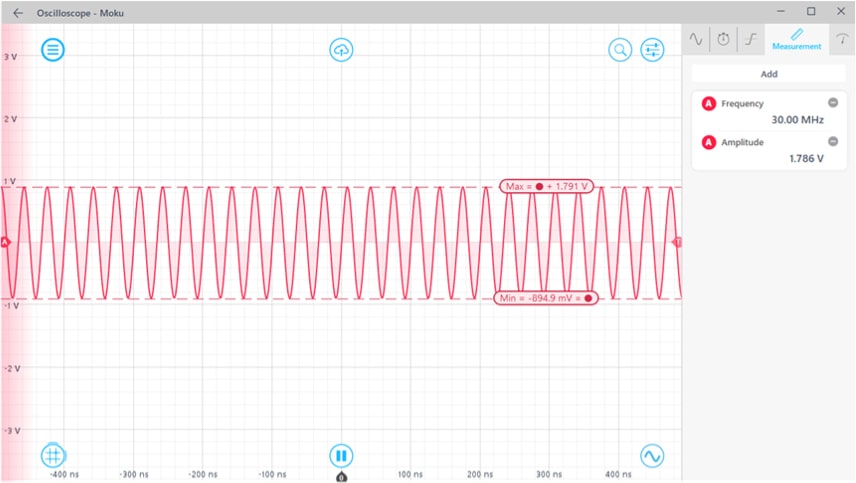Click channel A badge beside Frequency

(x=709, y=104)
